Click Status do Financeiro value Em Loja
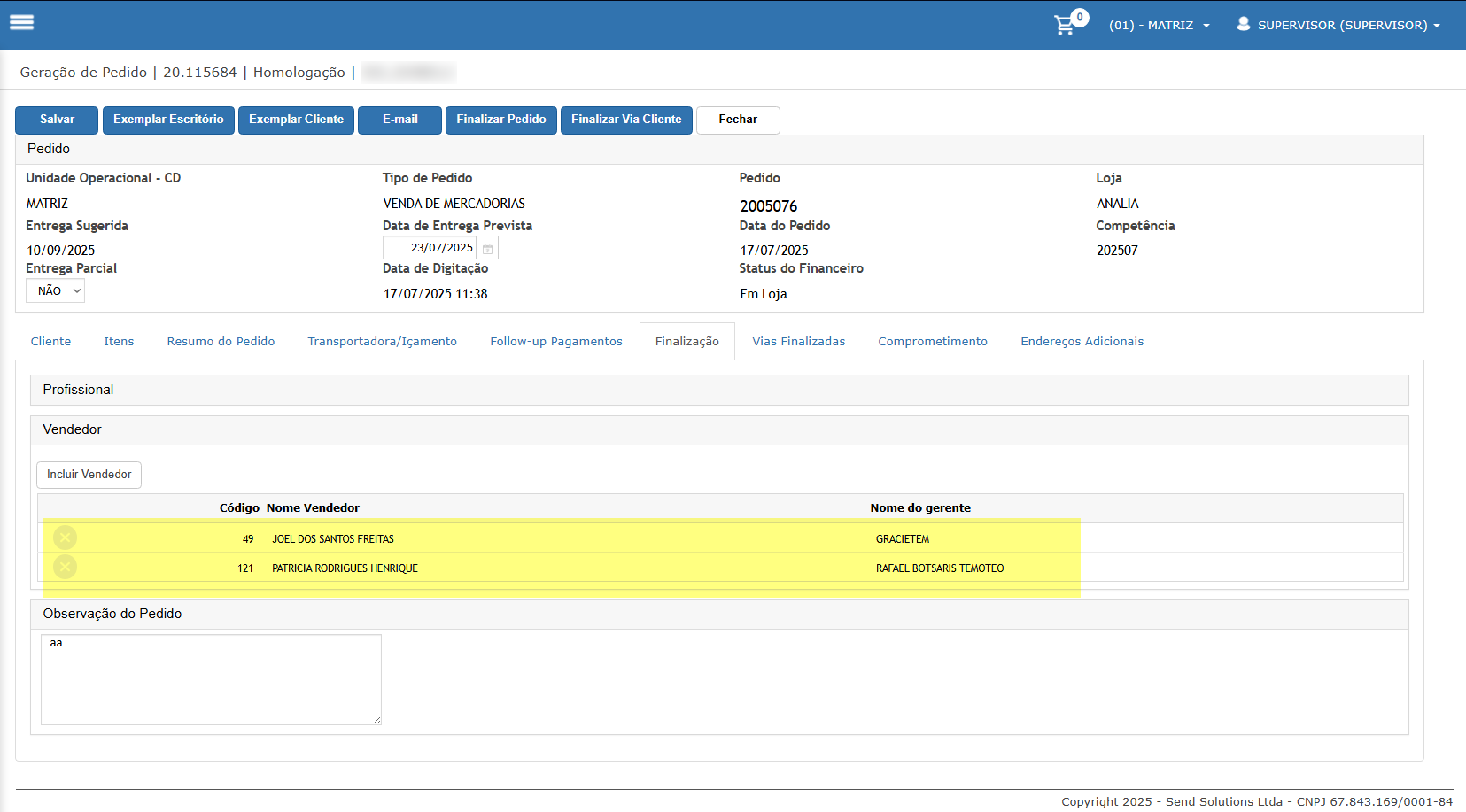The width and height of the screenshot is (1466, 812). pyautogui.click(x=764, y=294)
